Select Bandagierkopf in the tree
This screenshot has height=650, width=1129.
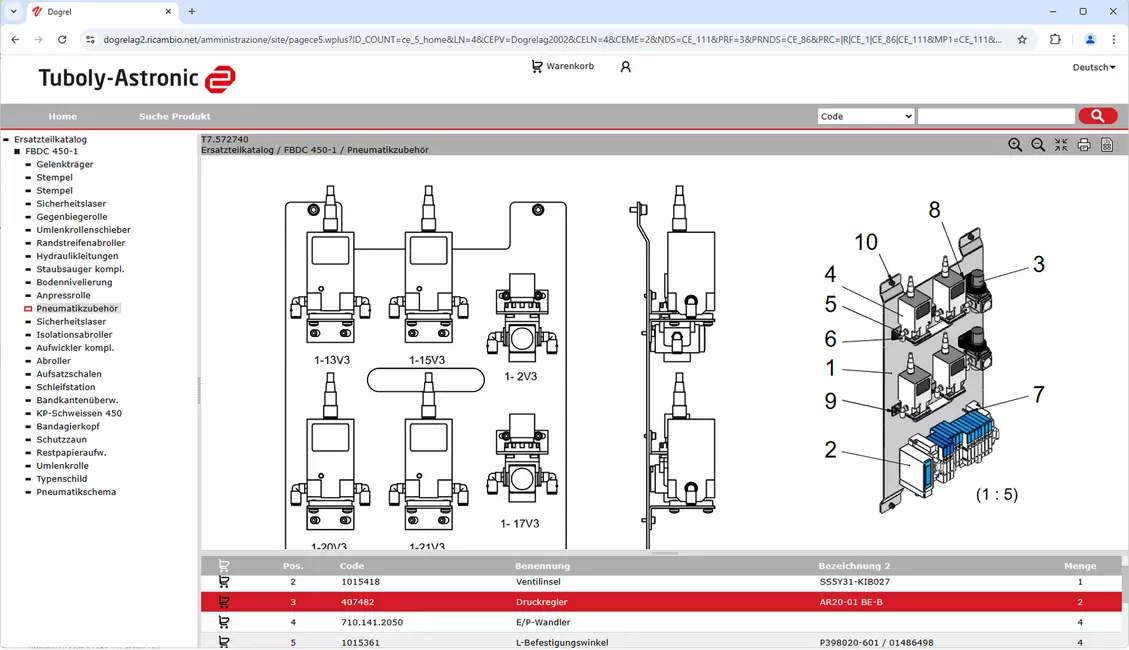coord(68,426)
